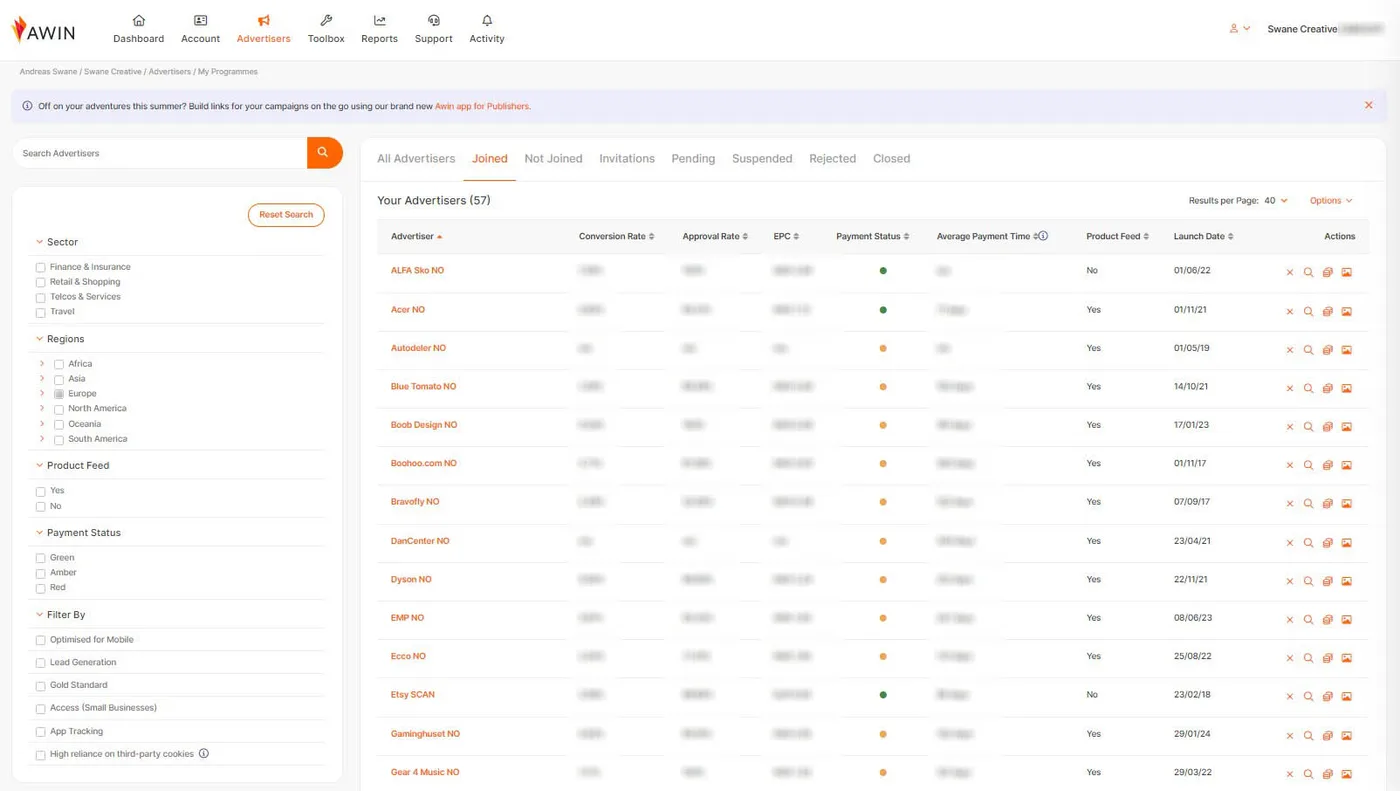The width and height of the screenshot is (1400, 791).
Task: Click the image icon for Blue Tomato NO
Action: 1347,388
